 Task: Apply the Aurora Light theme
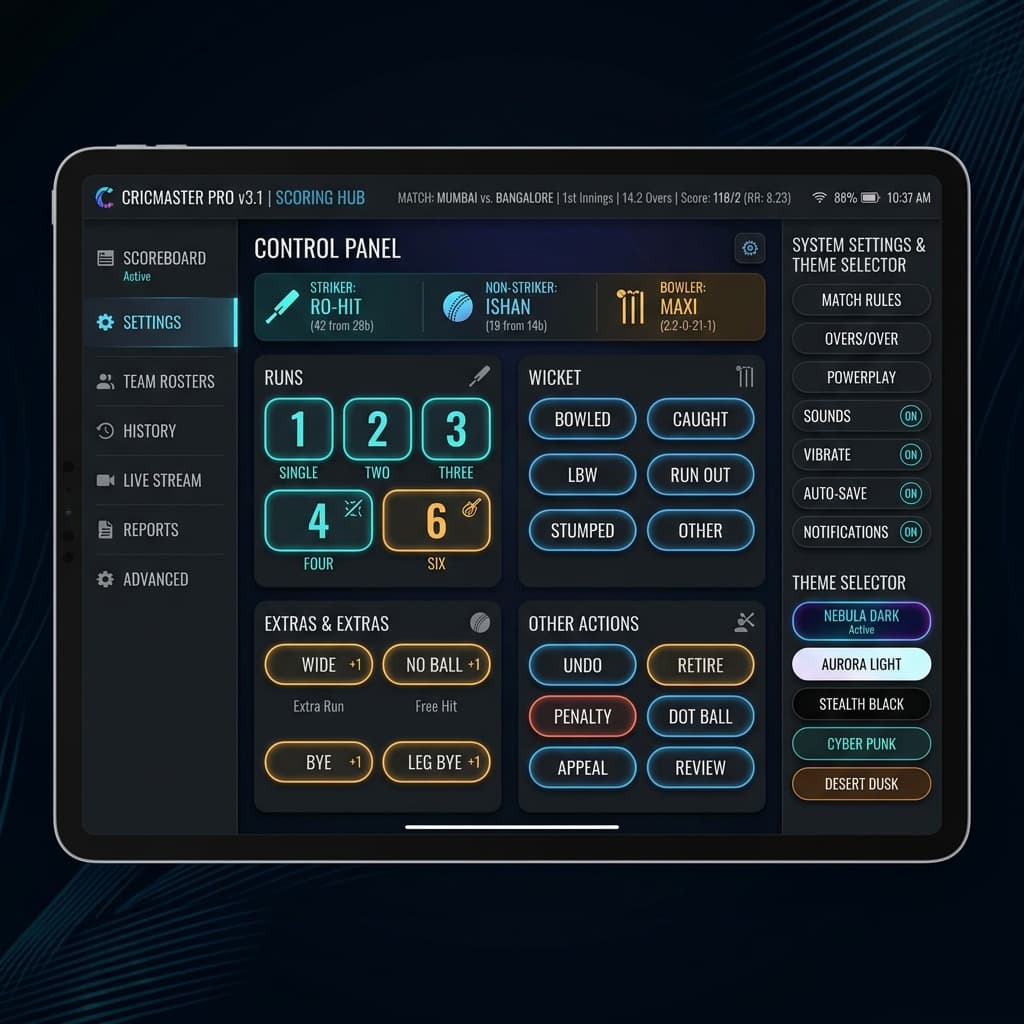pyautogui.click(x=861, y=664)
